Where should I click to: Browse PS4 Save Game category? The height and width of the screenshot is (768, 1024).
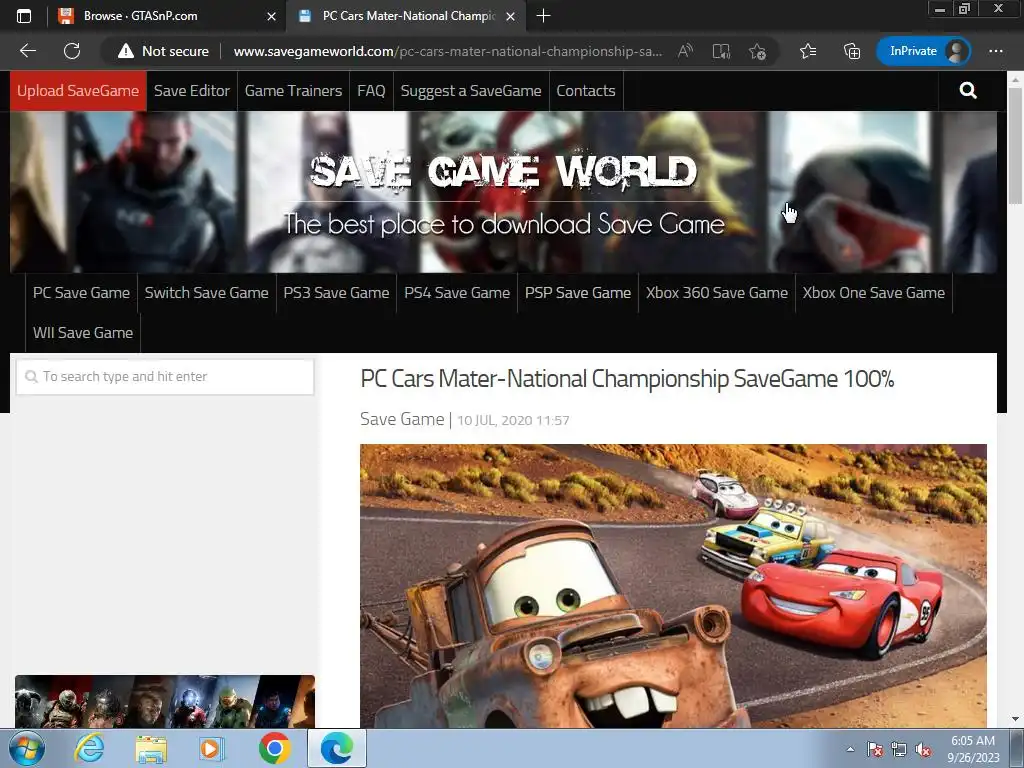pos(457,293)
